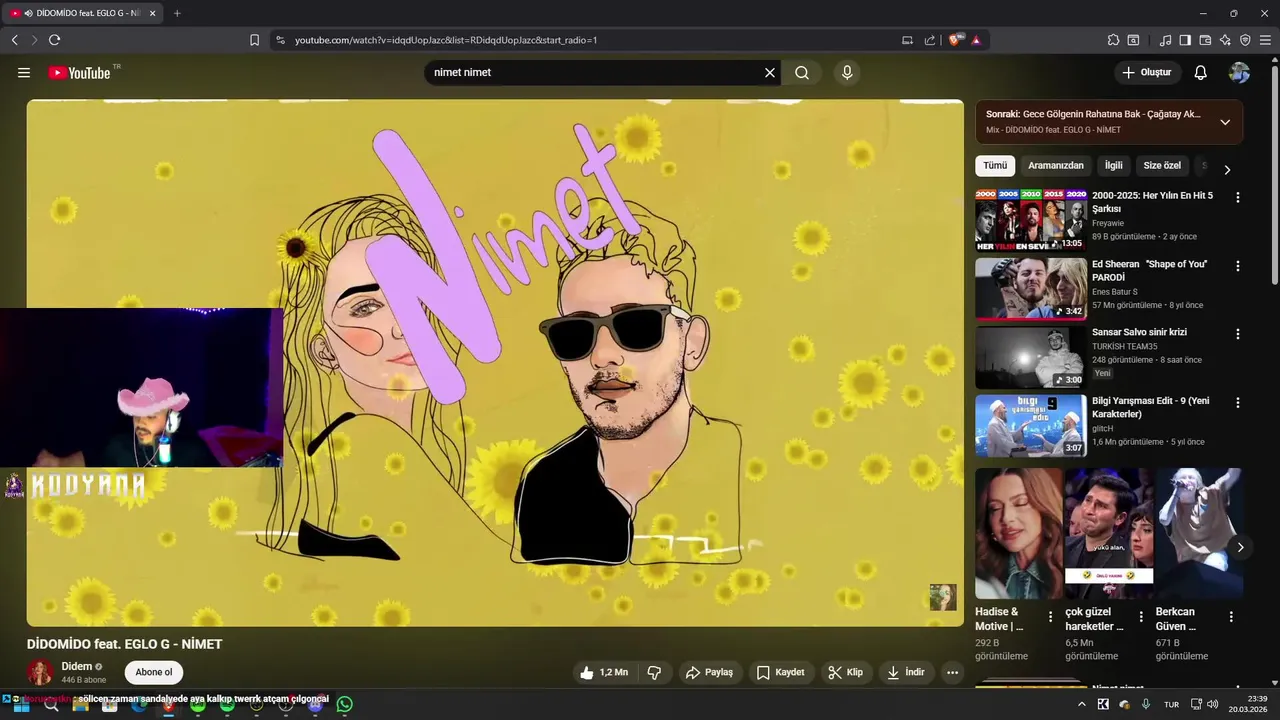Open the Didem channel avatar
Viewport: 1280px width, 720px height.
coord(40,672)
